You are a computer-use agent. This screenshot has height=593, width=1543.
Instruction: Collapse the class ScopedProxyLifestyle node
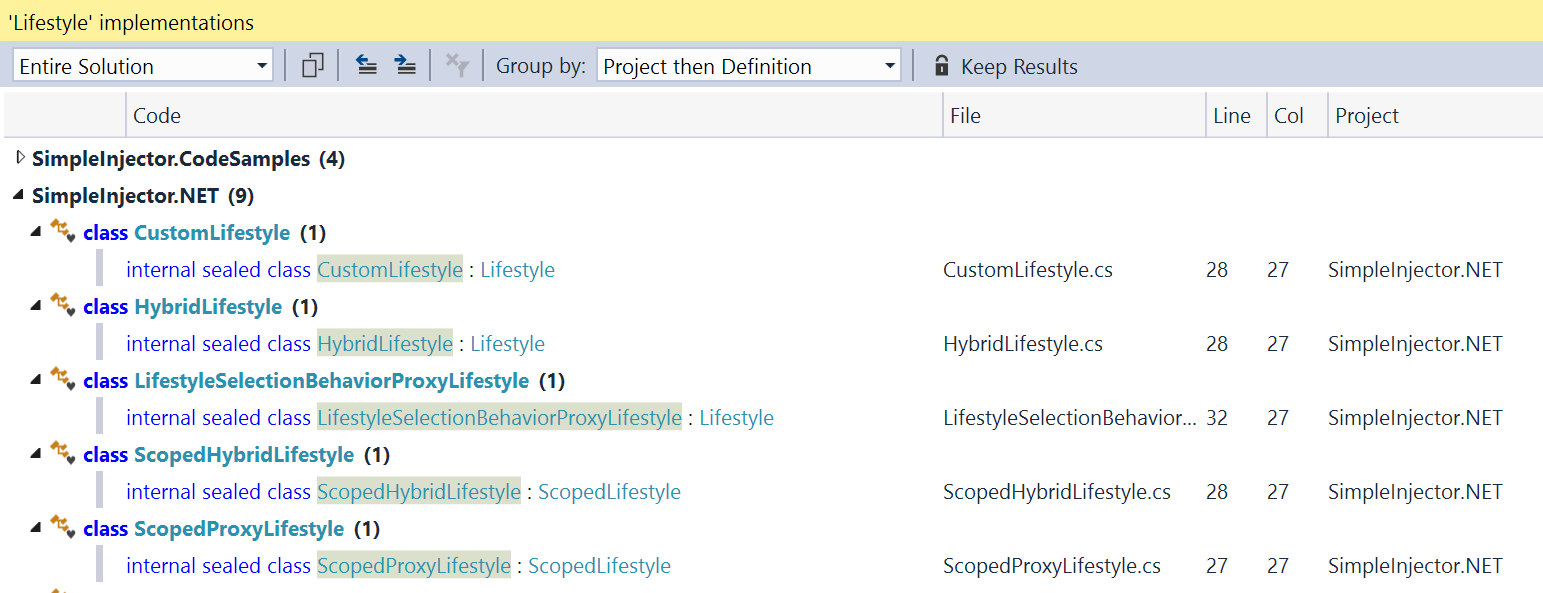(x=36, y=528)
